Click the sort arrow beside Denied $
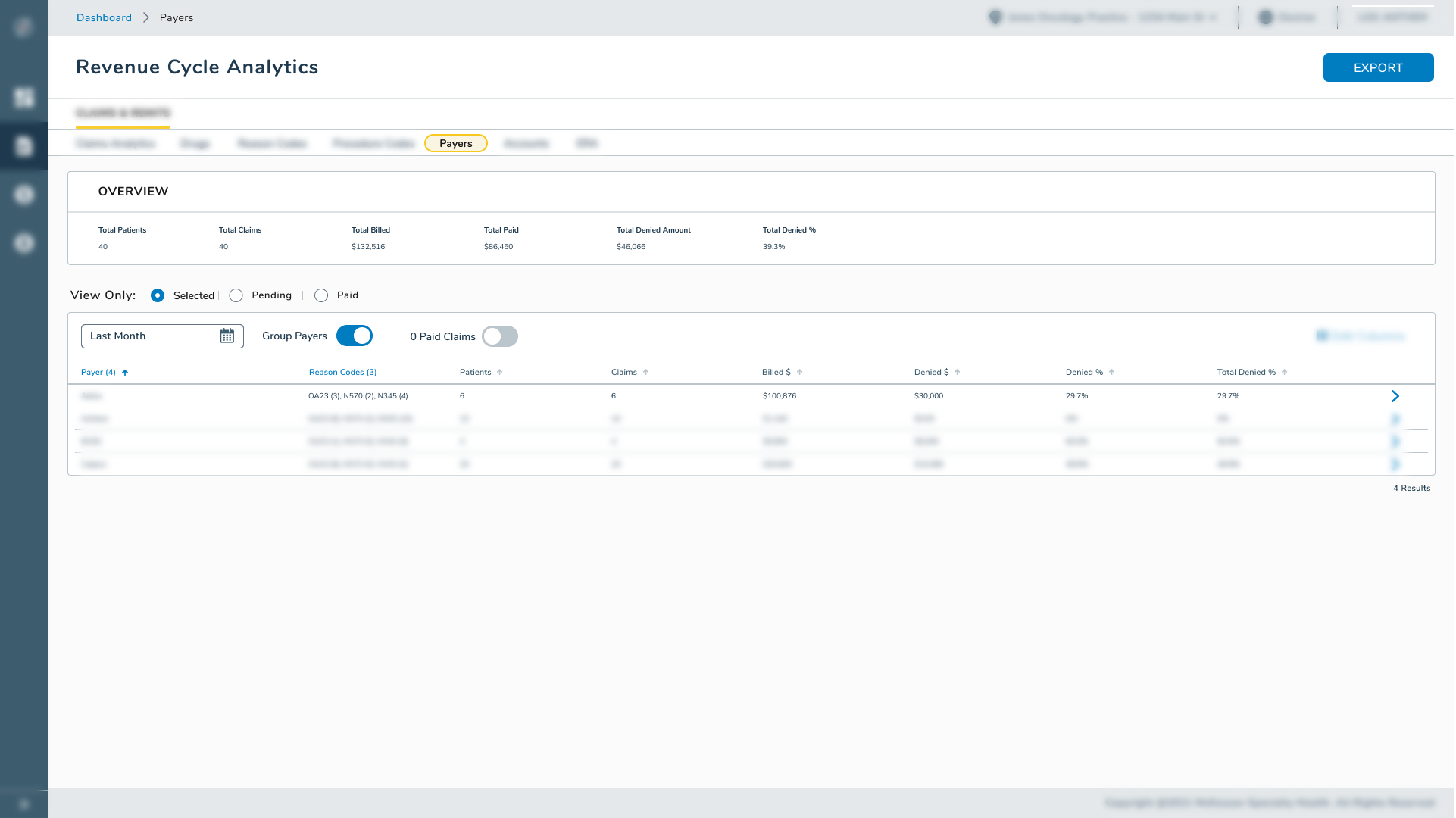 point(957,373)
